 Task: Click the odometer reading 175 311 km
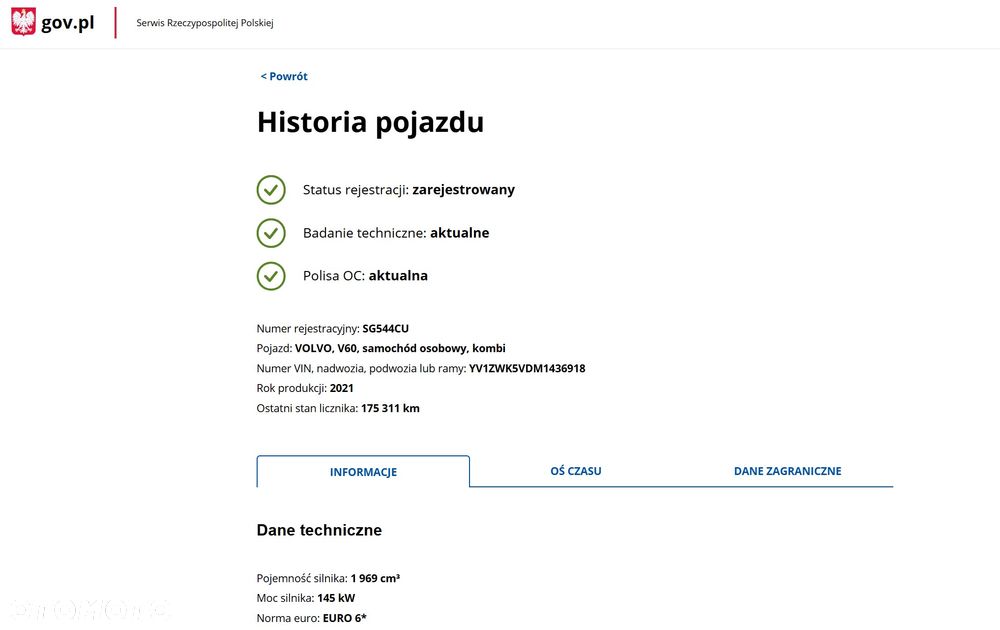click(390, 408)
